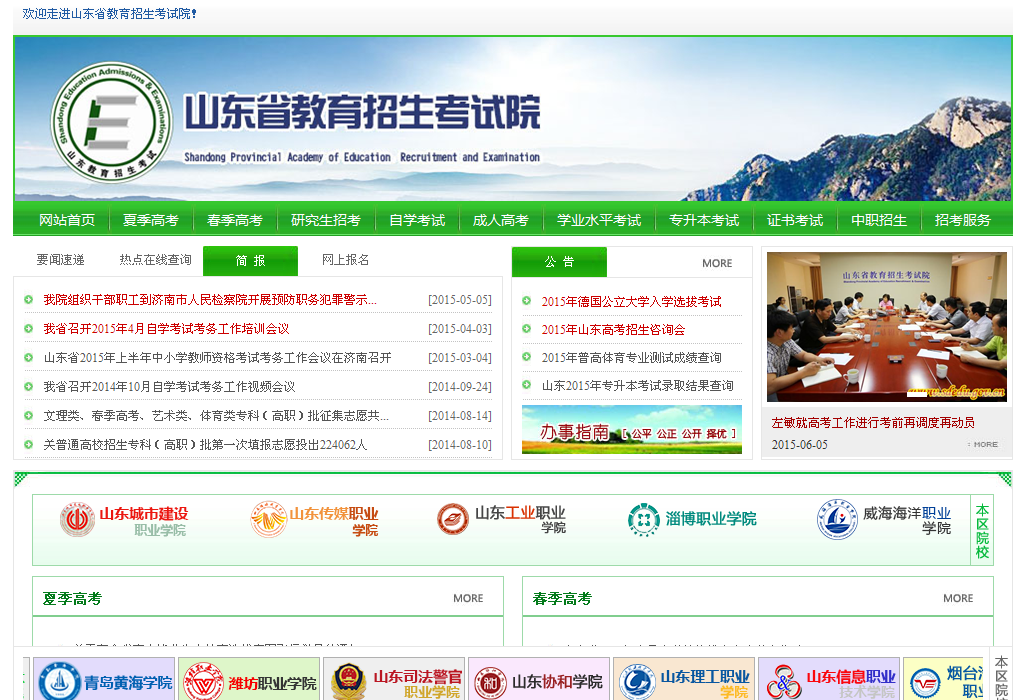Click MORE in the 夏季高考 section
1030x700 pixels.
tap(468, 598)
